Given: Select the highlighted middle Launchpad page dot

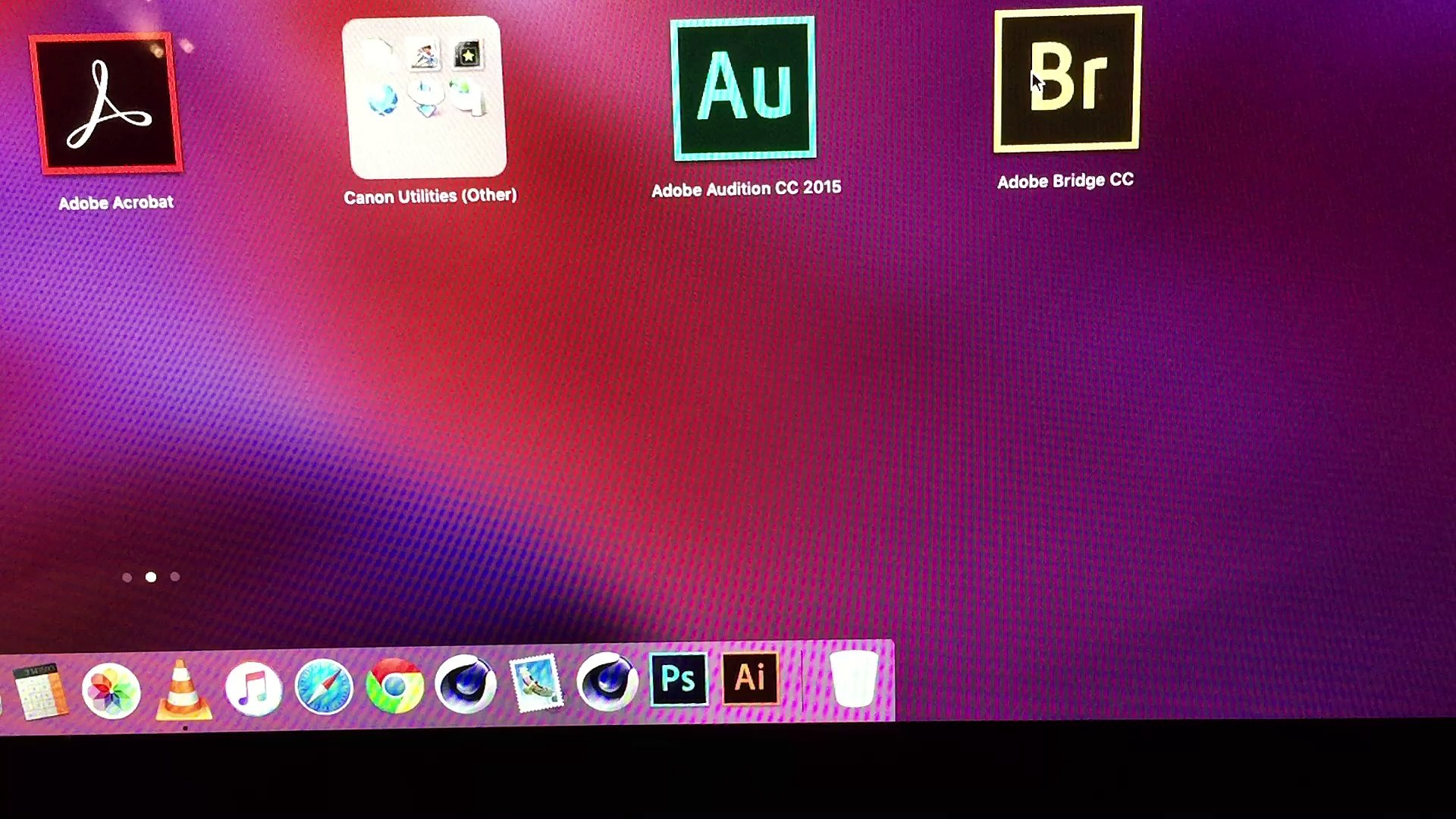Looking at the screenshot, I should tap(151, 577).
